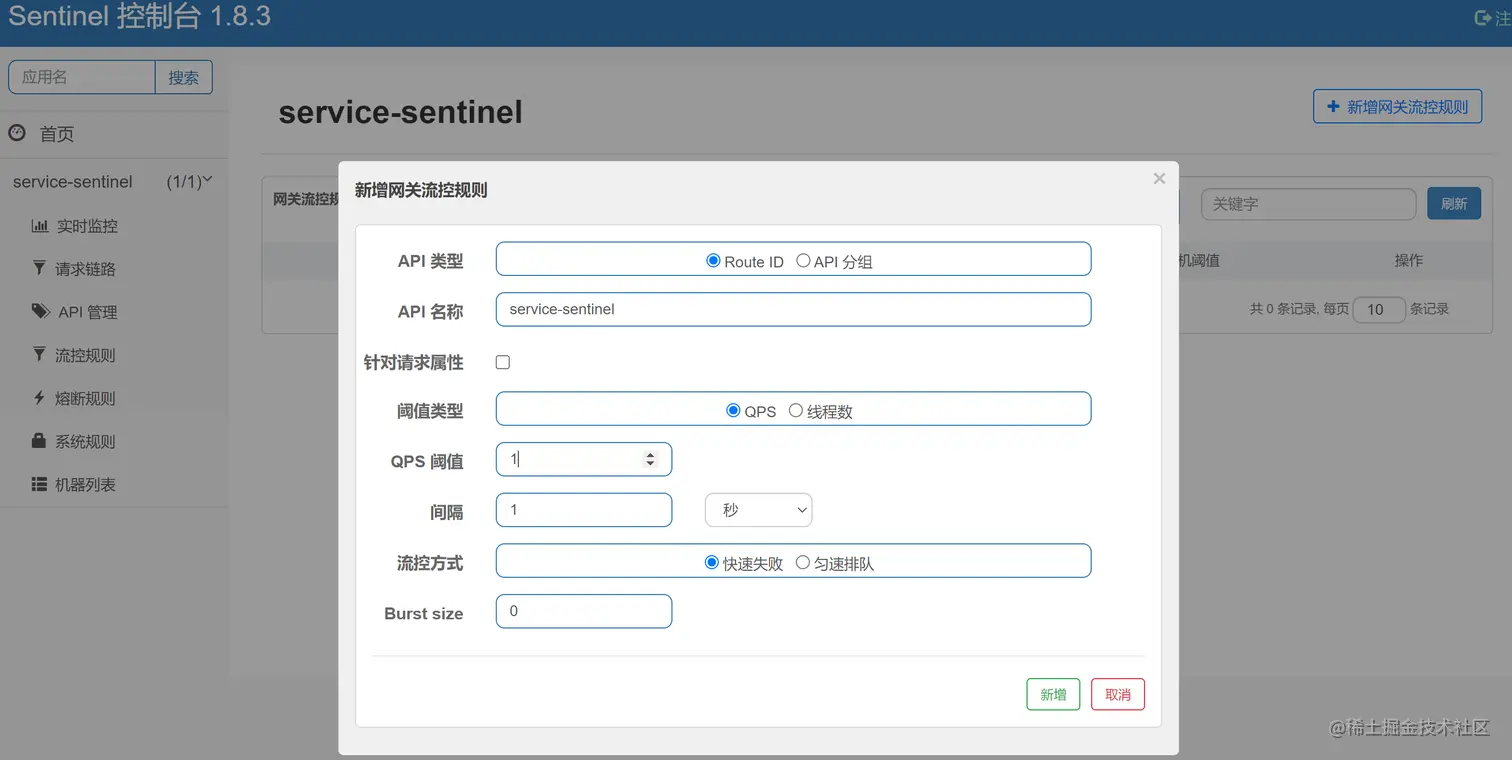Click the page size field showing 10
This screenshot has height=760, width=1512.
[x=1380, y=309]
